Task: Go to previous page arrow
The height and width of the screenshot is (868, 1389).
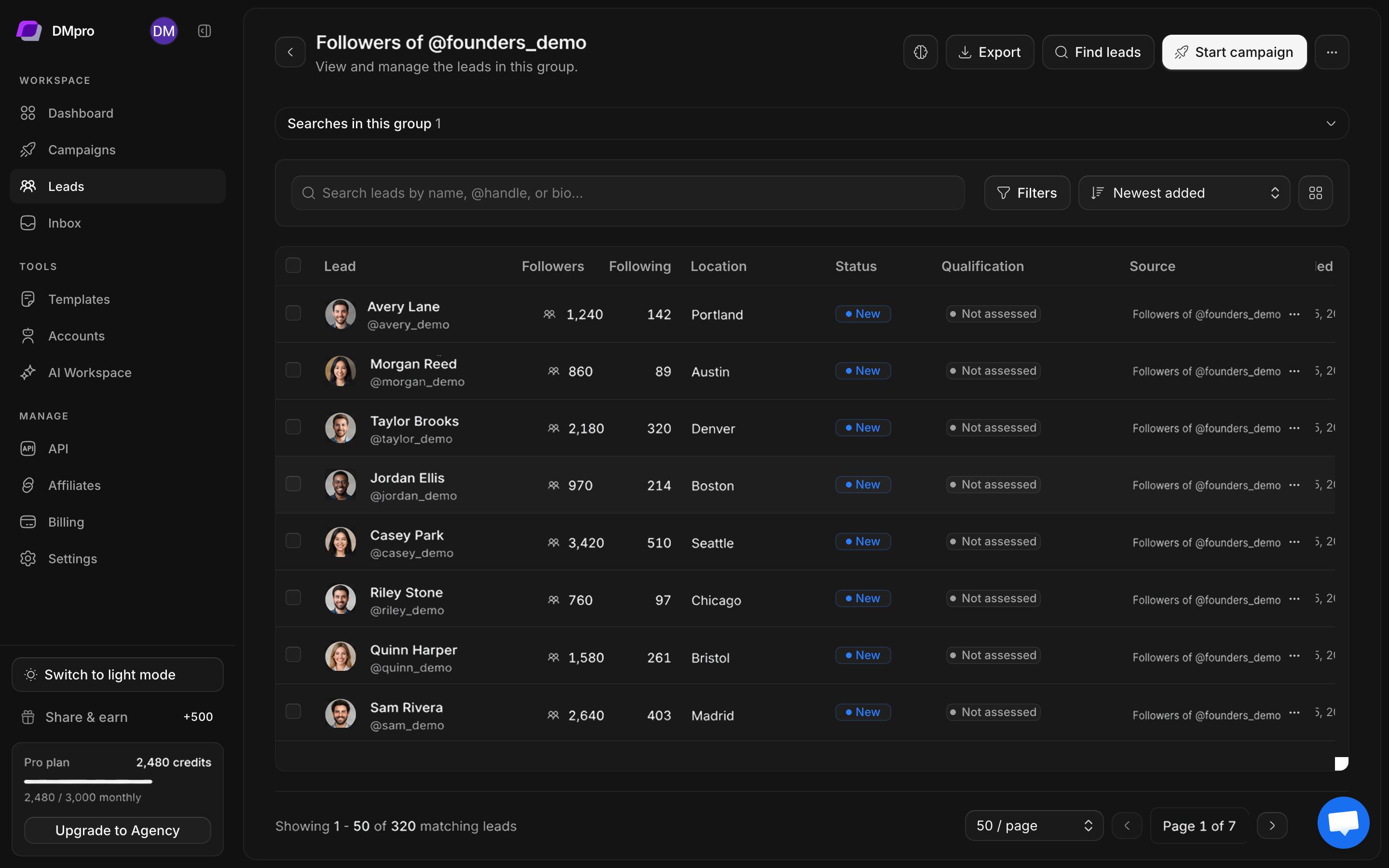Action: (1127, 826)
